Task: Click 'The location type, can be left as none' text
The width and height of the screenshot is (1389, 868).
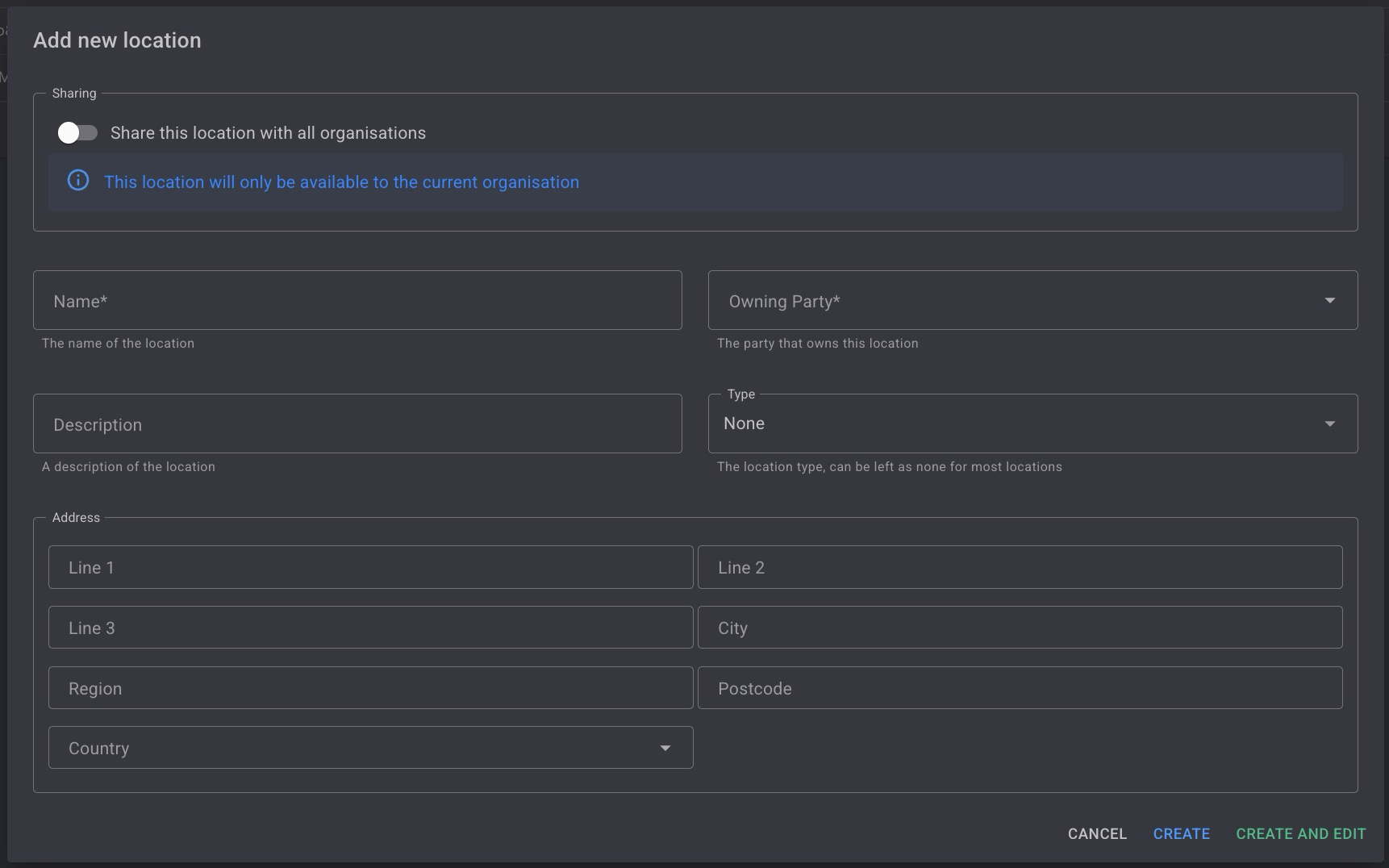Action: [889, 467]
